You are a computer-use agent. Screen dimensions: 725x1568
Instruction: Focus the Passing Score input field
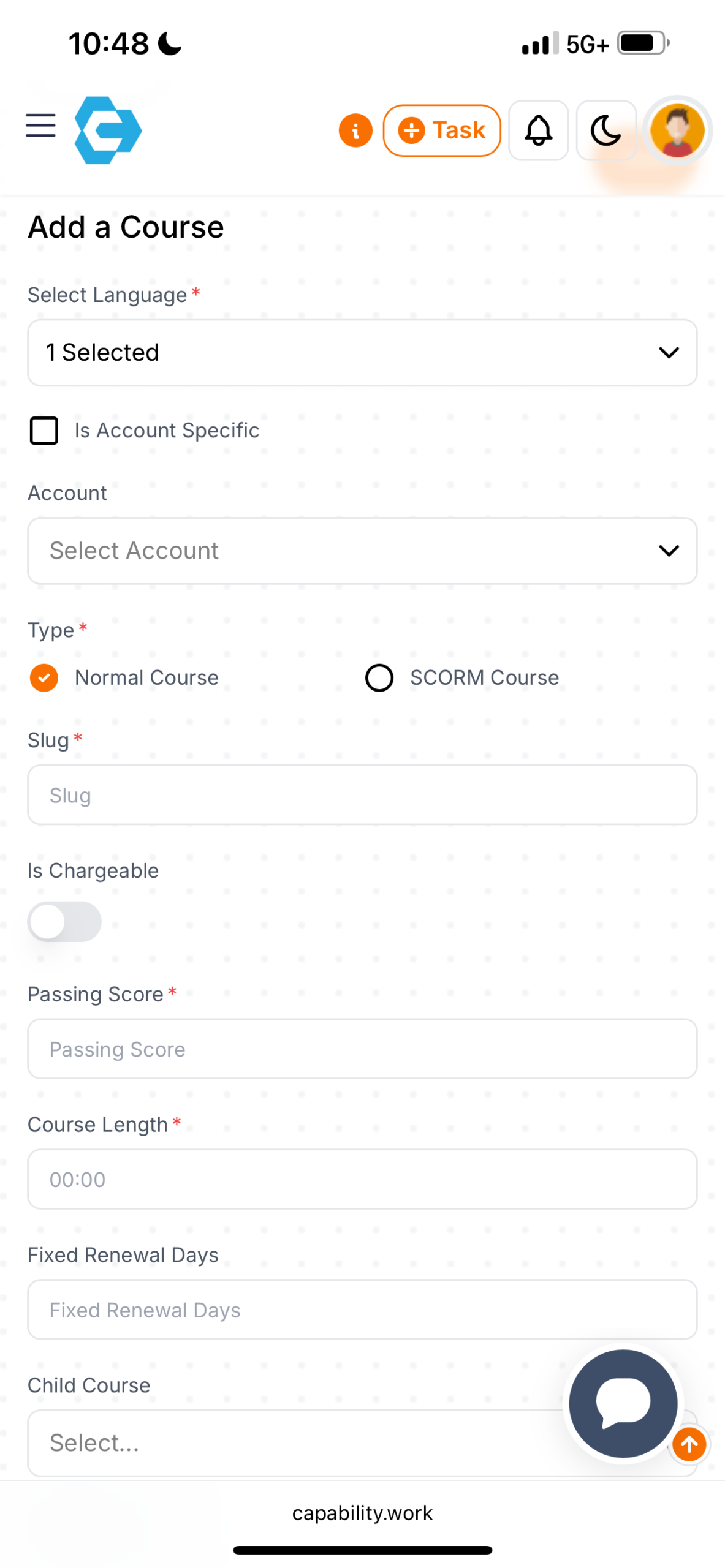[x=362, y=1049]
